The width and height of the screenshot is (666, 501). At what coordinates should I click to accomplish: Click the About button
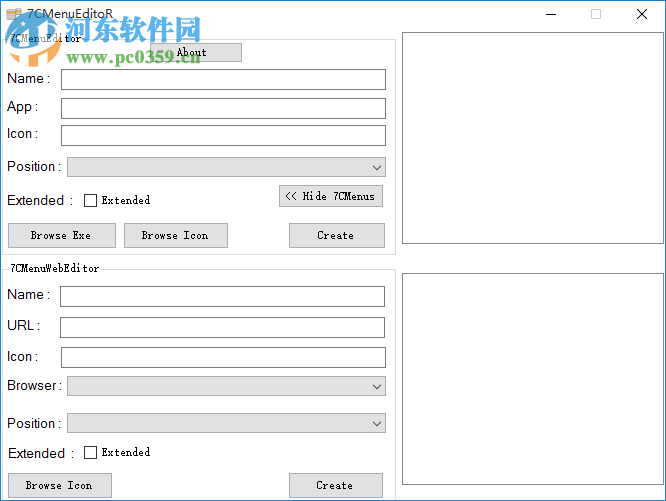click(x=196, y=52)
